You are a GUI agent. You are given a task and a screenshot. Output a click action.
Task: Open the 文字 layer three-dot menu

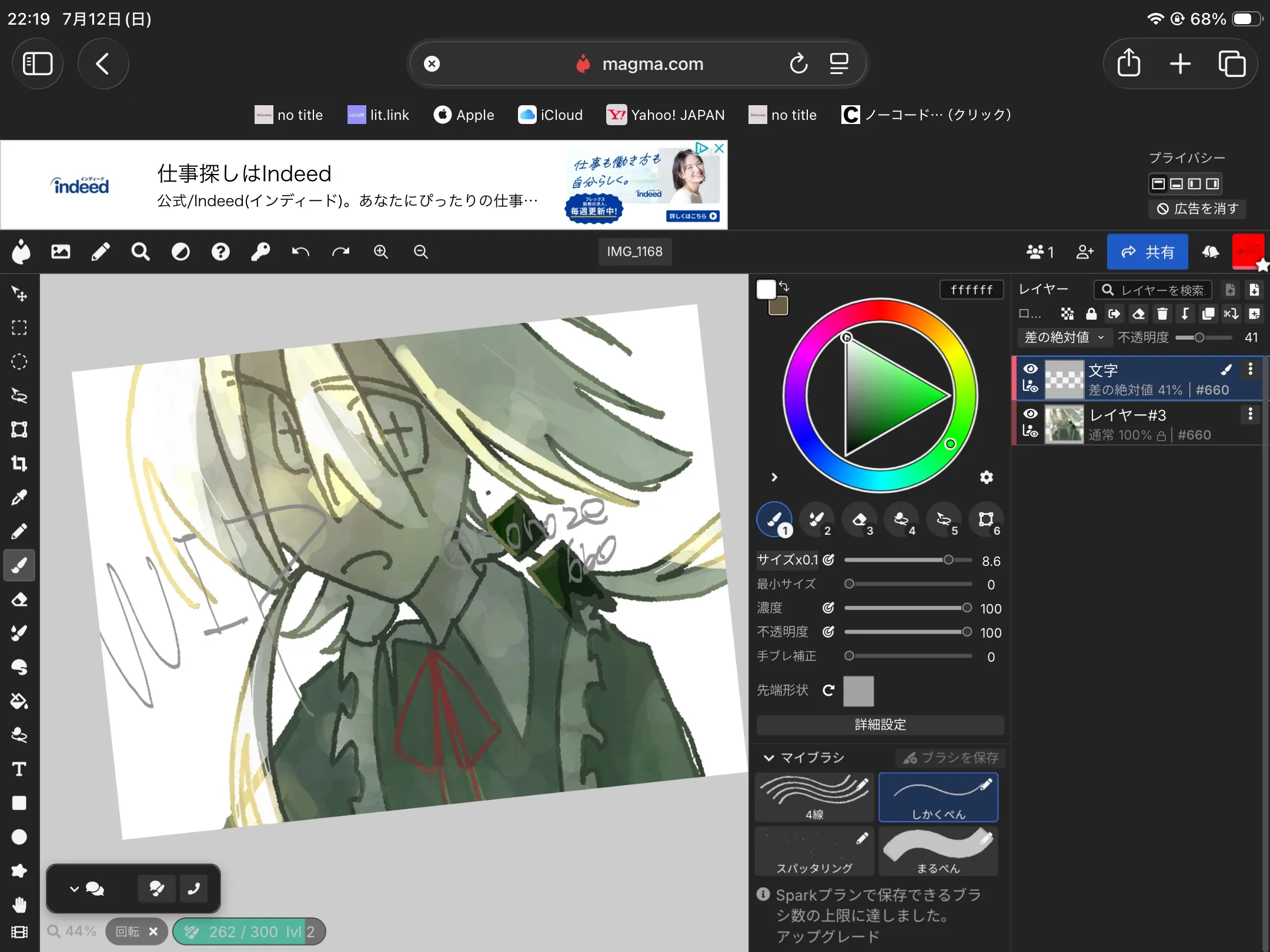(x=1251, y=369)
